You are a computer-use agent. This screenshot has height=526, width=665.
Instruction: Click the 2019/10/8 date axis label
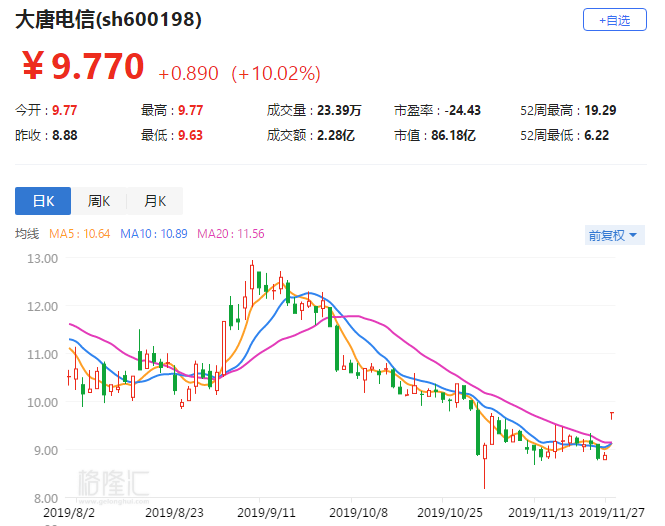pos(358,512)
